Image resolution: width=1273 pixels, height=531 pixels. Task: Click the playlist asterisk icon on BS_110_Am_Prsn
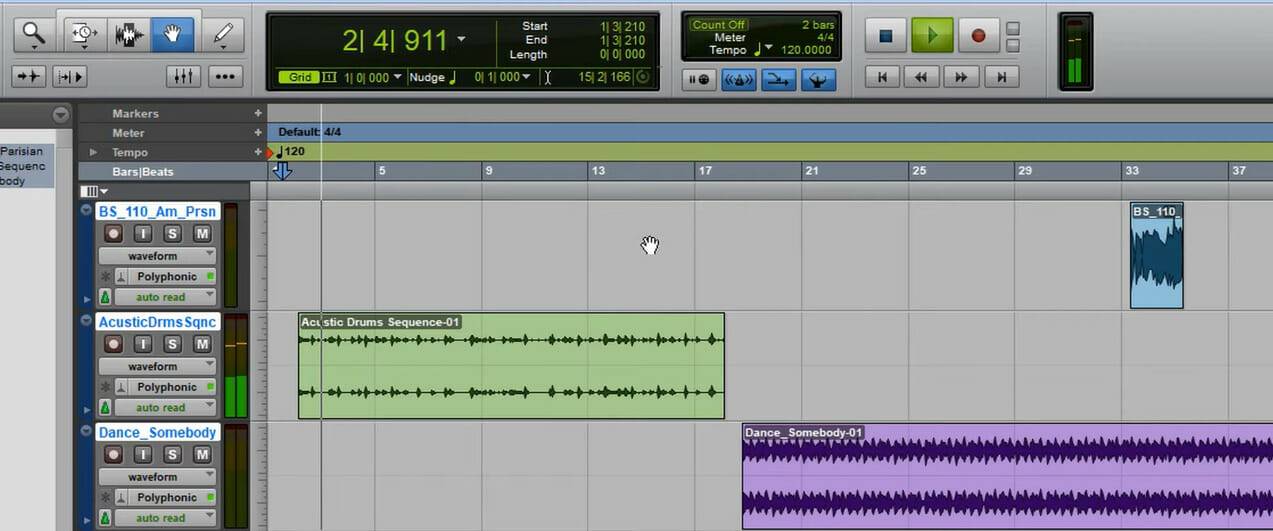coord(105,276)
